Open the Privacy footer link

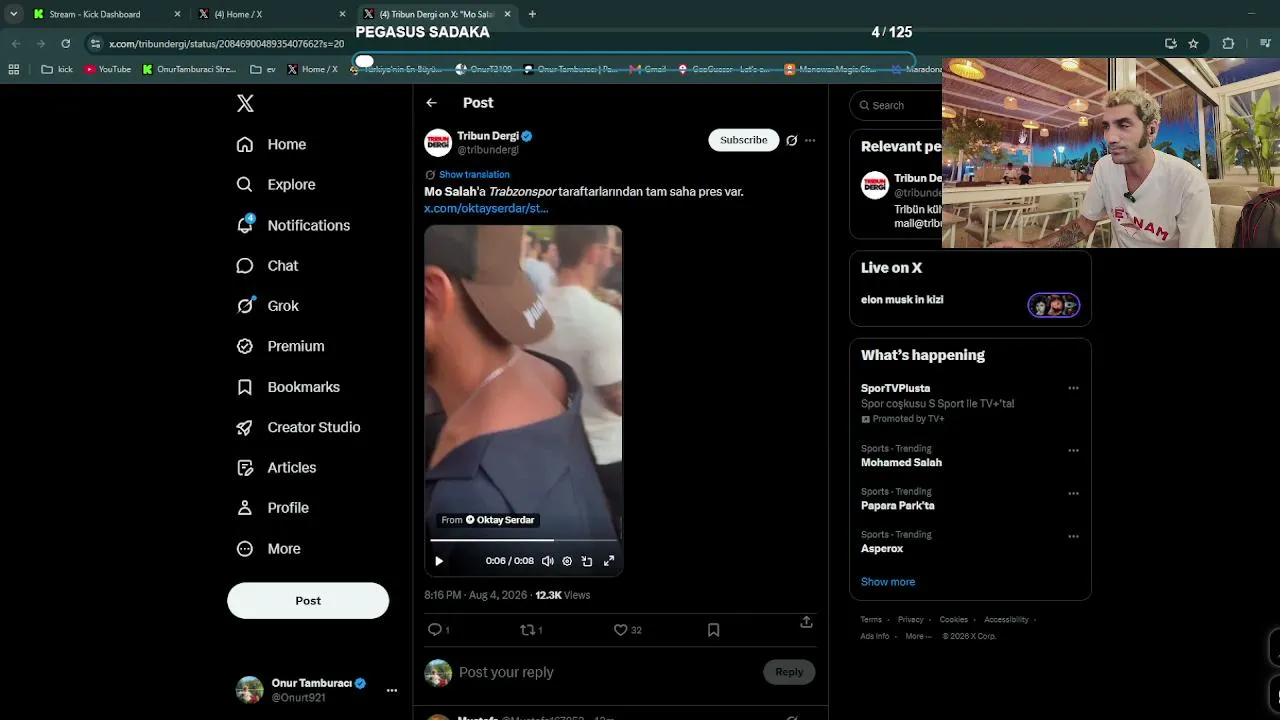tap(911, 620)
